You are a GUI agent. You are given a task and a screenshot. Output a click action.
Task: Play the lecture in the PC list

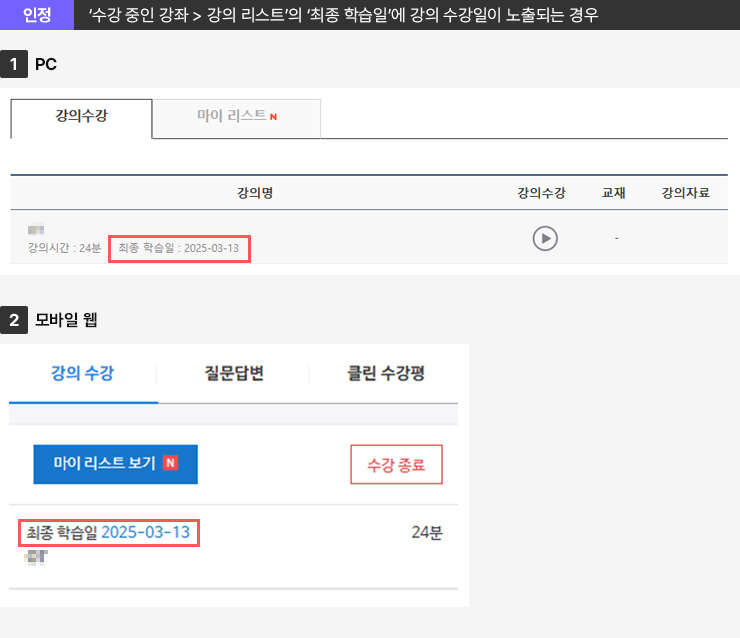tap(544, 238)
